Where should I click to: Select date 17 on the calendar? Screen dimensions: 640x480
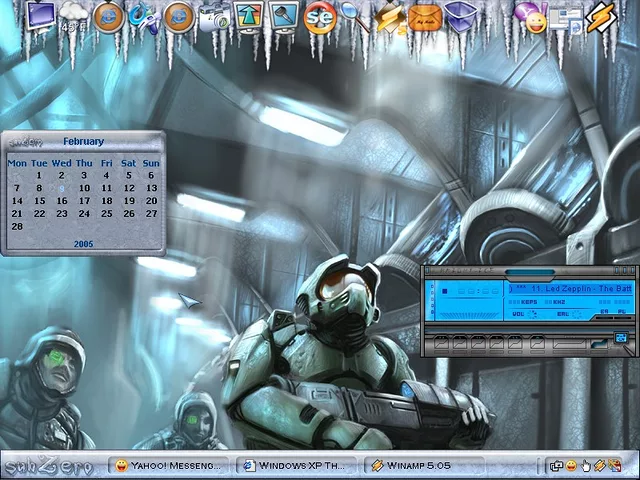pos(84,201)
